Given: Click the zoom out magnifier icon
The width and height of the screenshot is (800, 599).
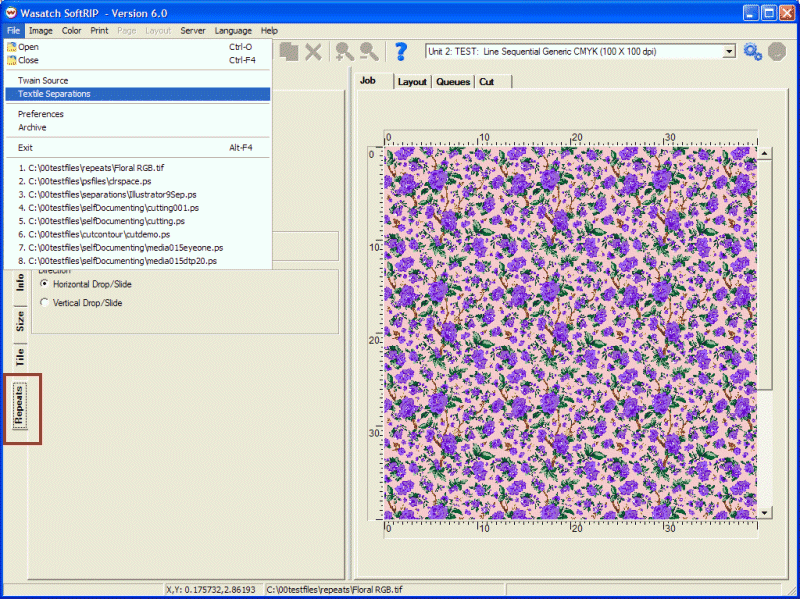Looking at the screenshot, I should [x=368, y=52].
